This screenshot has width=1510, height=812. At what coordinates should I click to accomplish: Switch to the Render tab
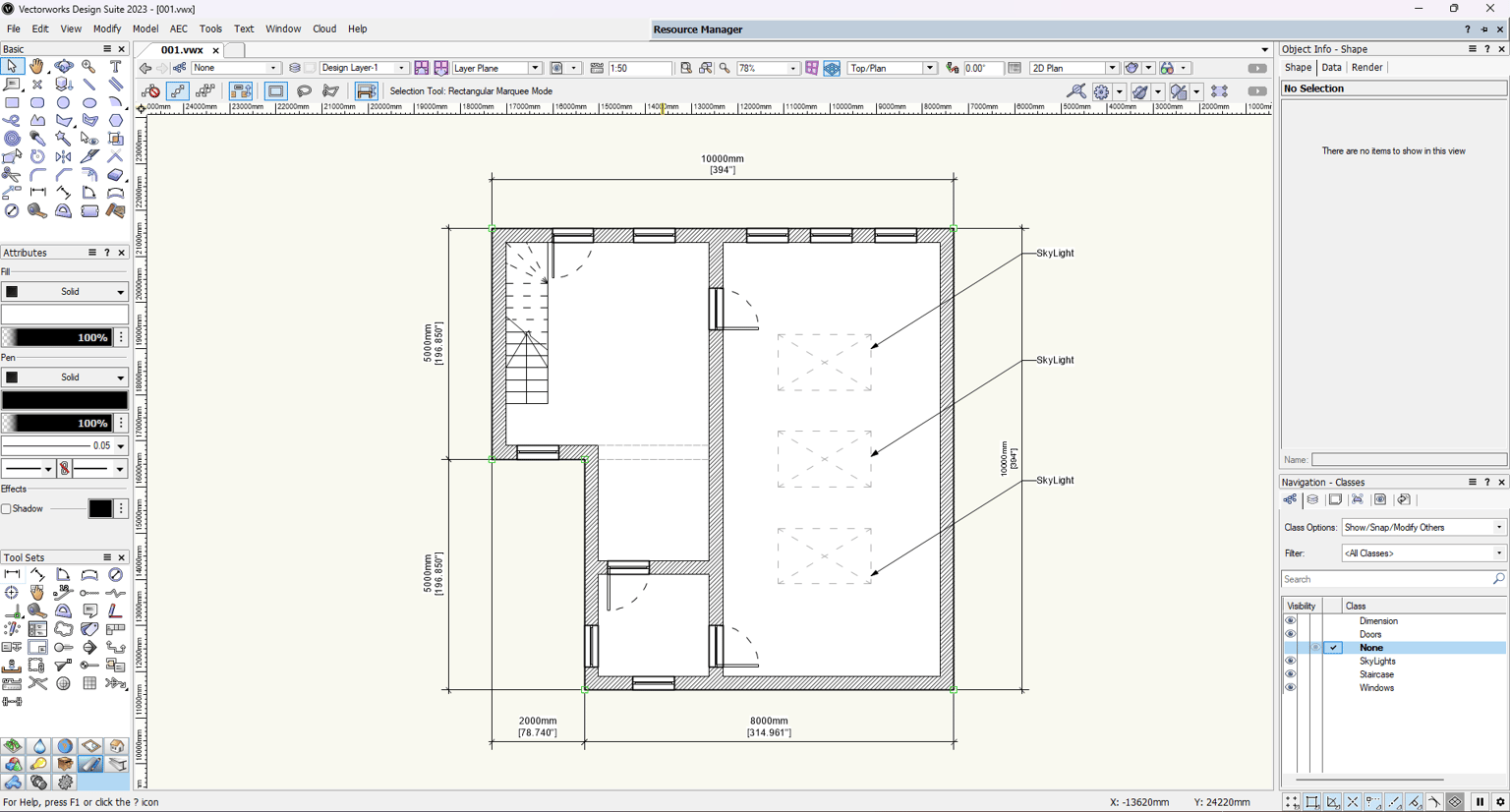coord(1366,68)
